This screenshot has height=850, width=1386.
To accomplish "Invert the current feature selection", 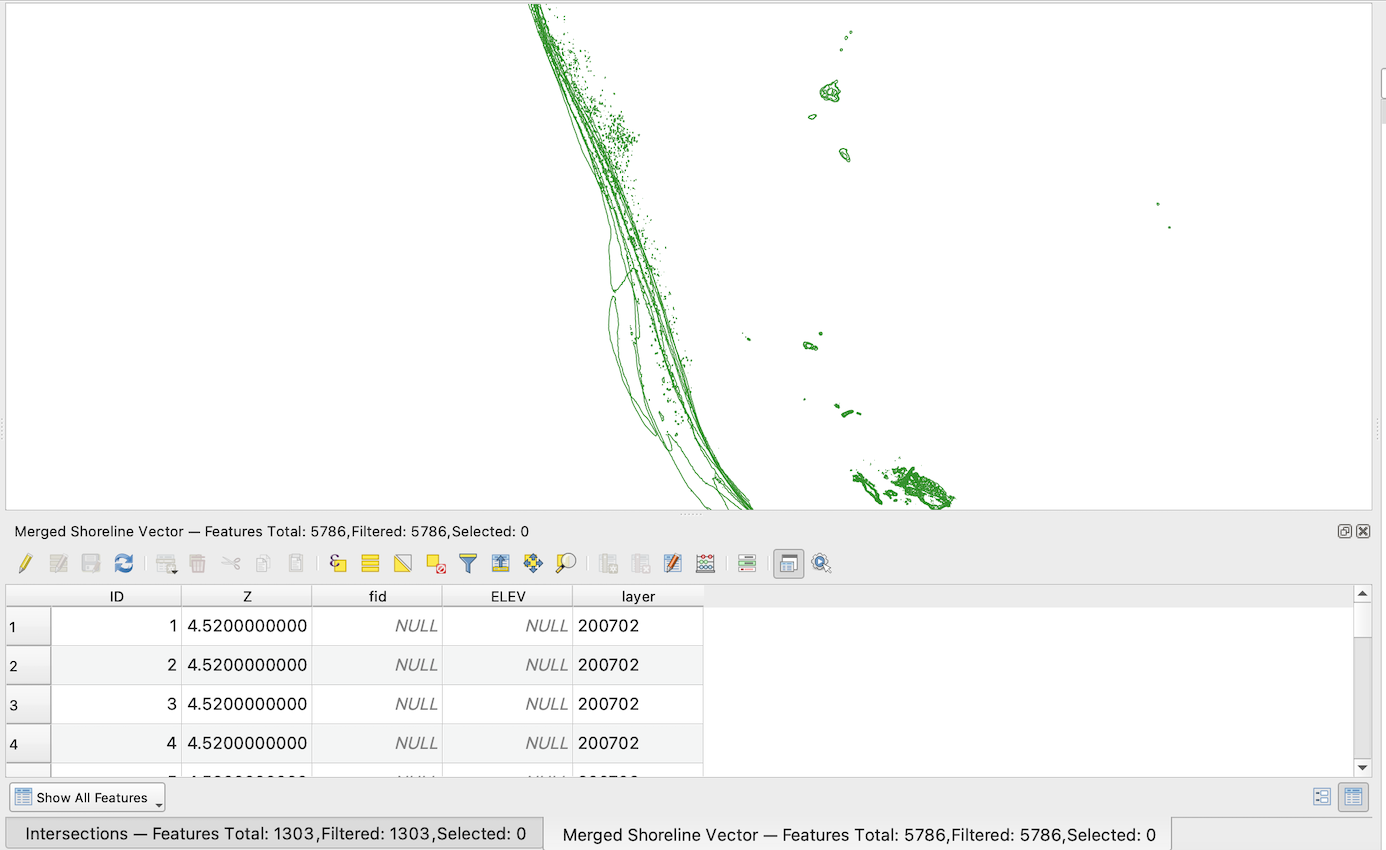I will (401, 563).
